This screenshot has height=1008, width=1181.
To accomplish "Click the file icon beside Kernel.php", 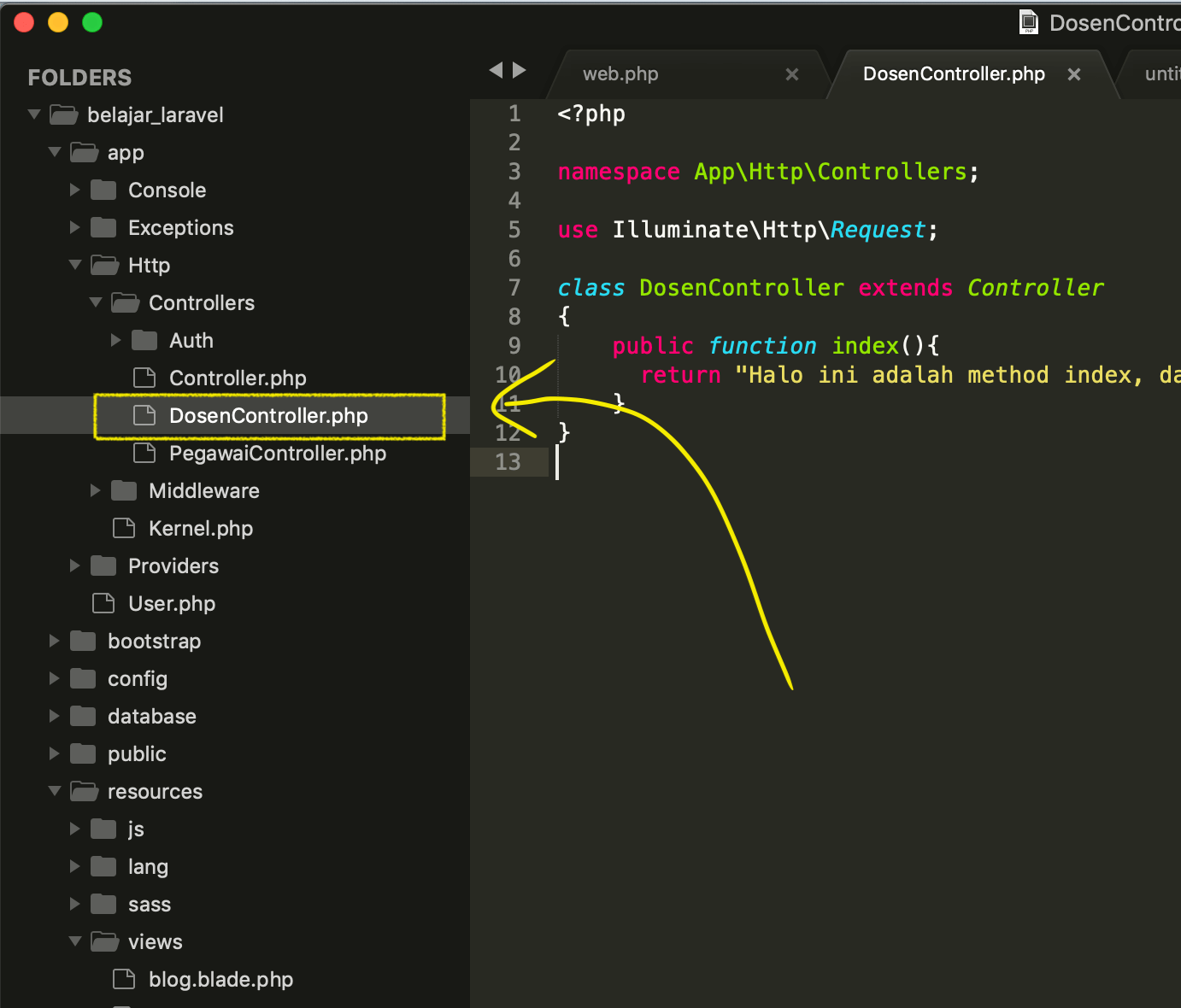I will pos(123,528).
